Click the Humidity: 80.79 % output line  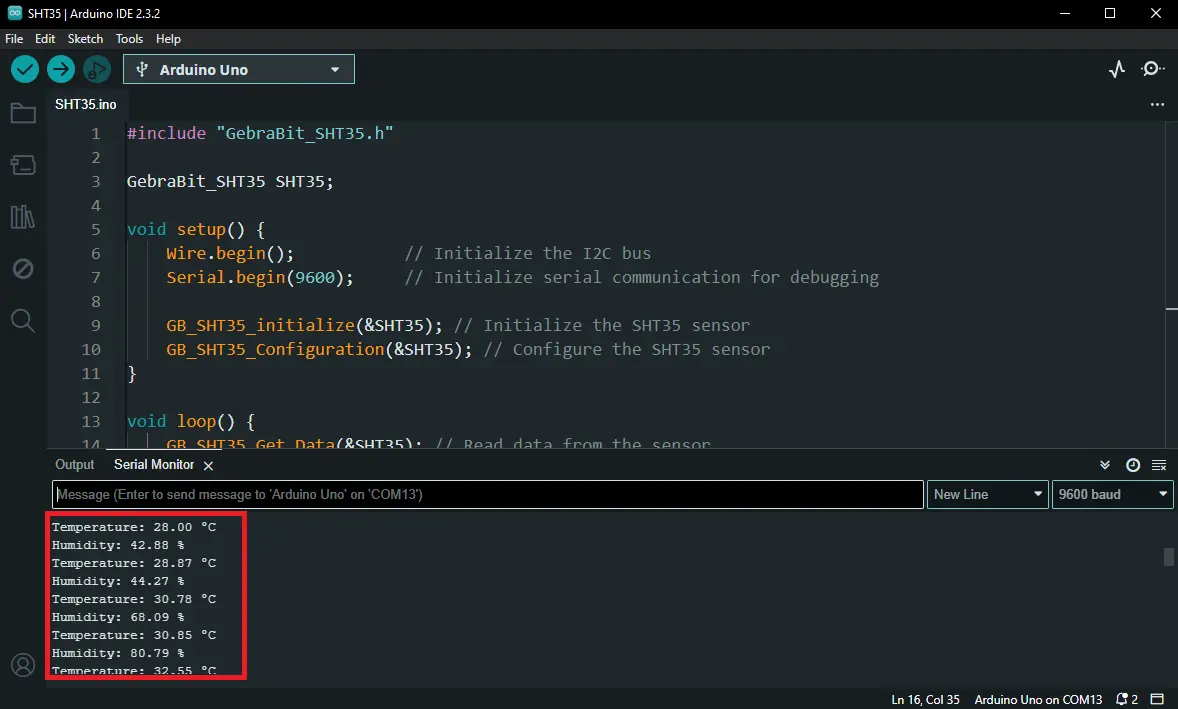point(118,653)
